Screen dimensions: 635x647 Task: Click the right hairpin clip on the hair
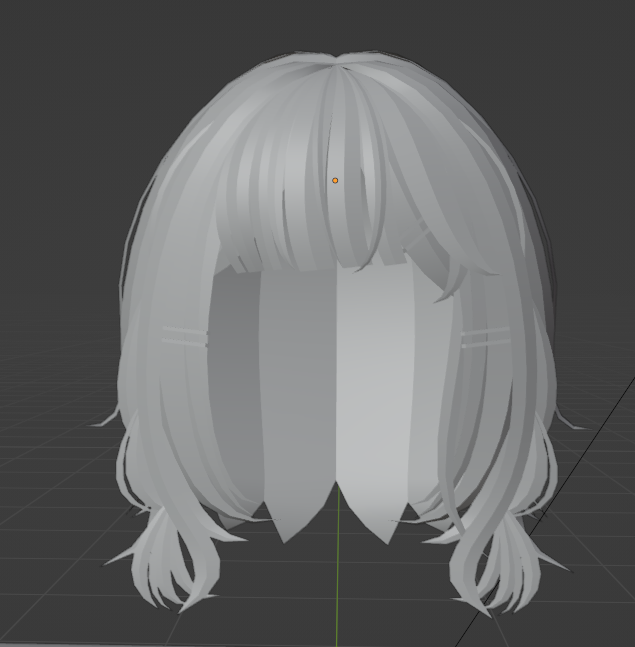(486, 337)
